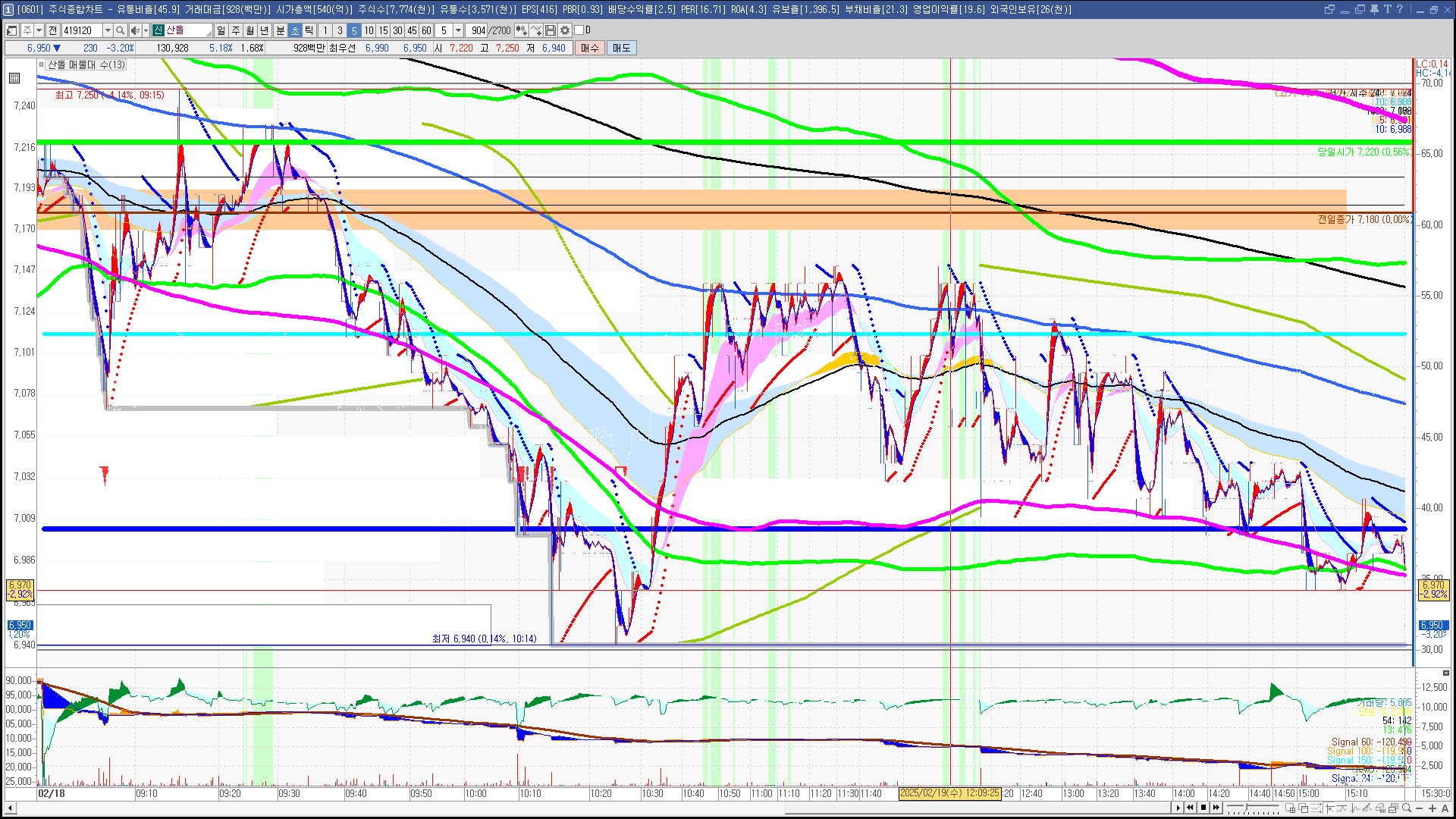Open the stock code 419120 dropdown arrow
Screen dimensions: 1456x819
(108, 30)
